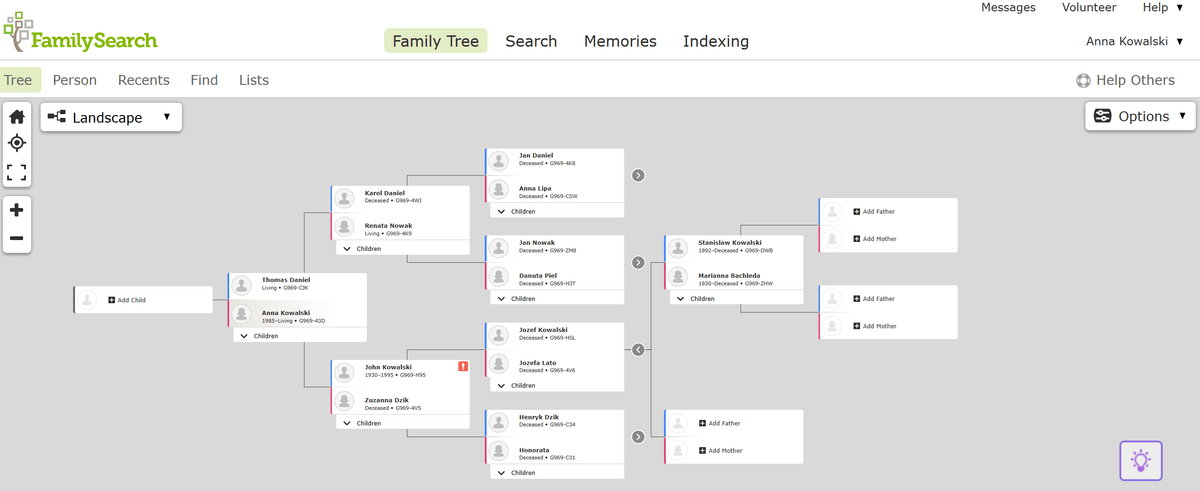Open the Options dropdown
This screenshot has height=491, width=1200.
1141,116
